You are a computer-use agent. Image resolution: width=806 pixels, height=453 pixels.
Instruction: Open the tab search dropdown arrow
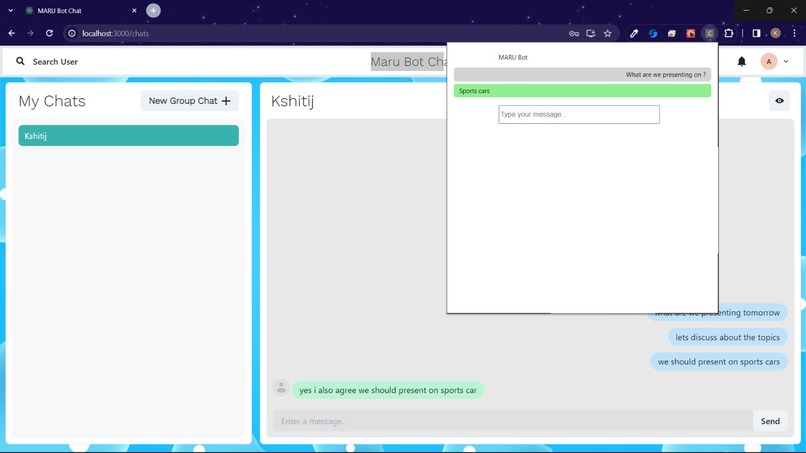pyautogui.click(x=10, y=11)
